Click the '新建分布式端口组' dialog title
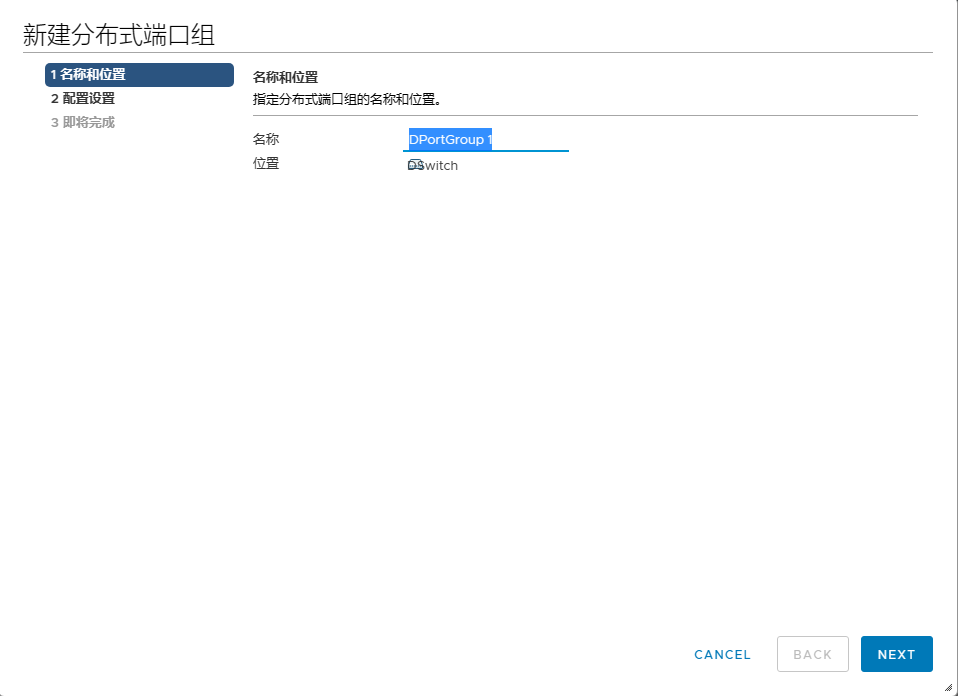The height and width of the screenshot is (696, 958). [119, 35]
